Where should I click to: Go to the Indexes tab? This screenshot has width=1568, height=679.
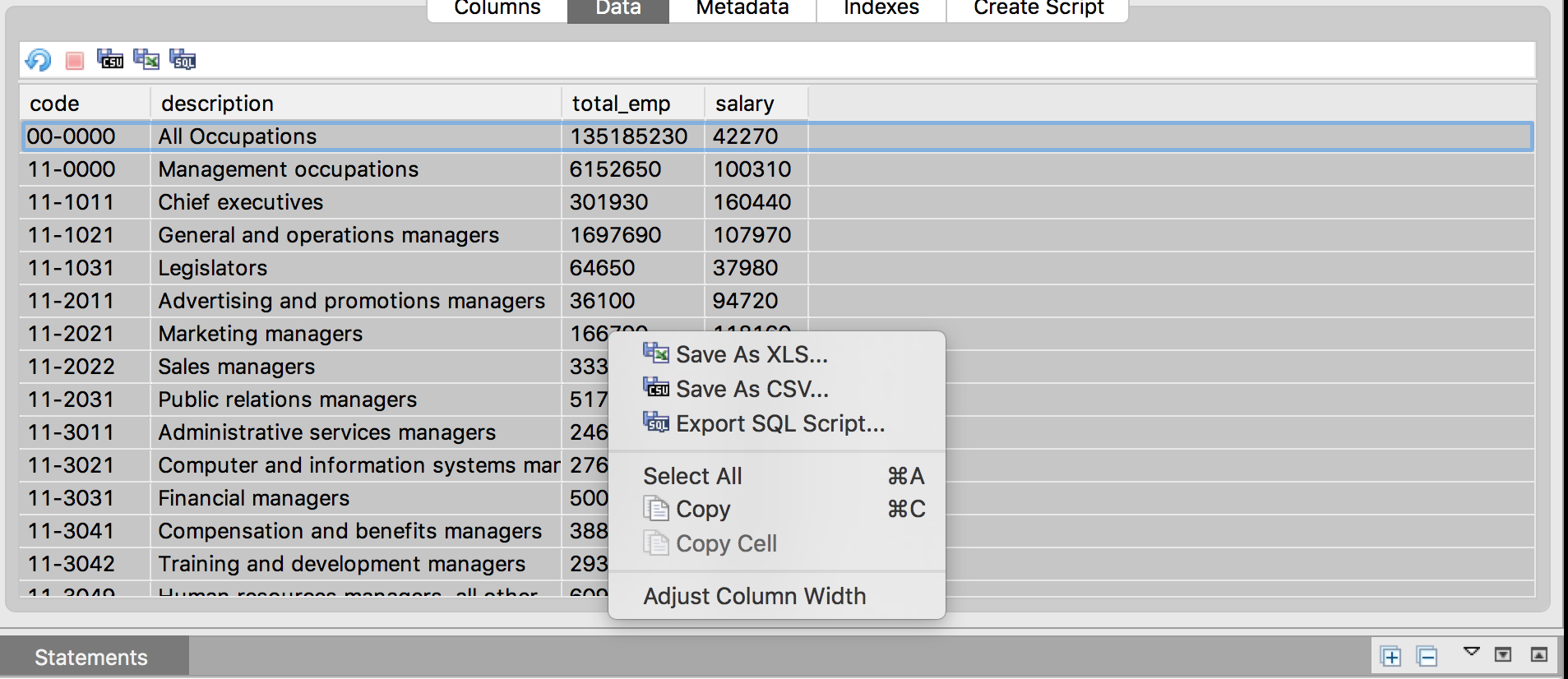click(x=881, y=9)
